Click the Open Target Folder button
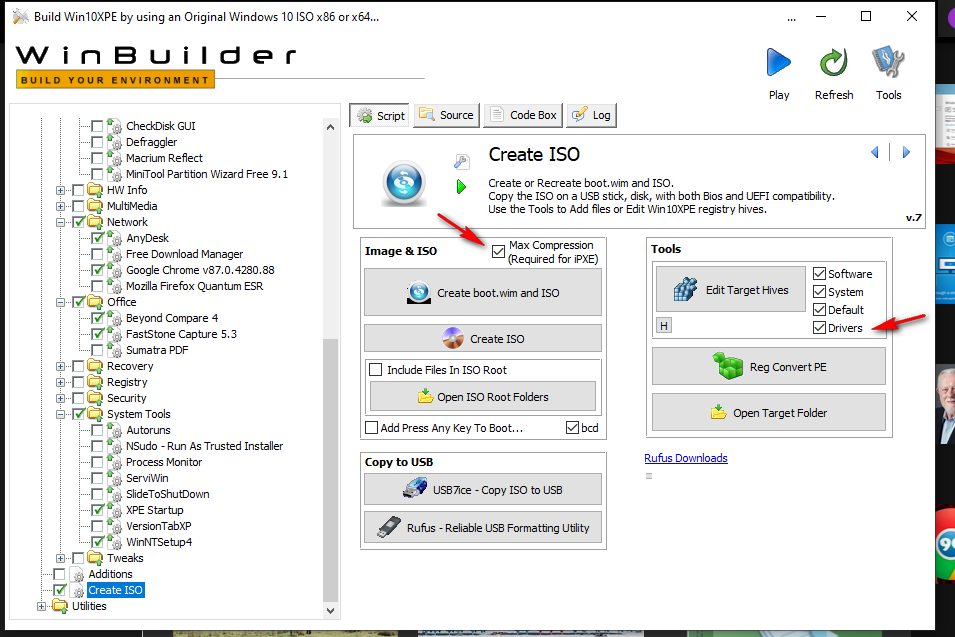The height and width of the screenshot is (637, 955). click(769, 412)
